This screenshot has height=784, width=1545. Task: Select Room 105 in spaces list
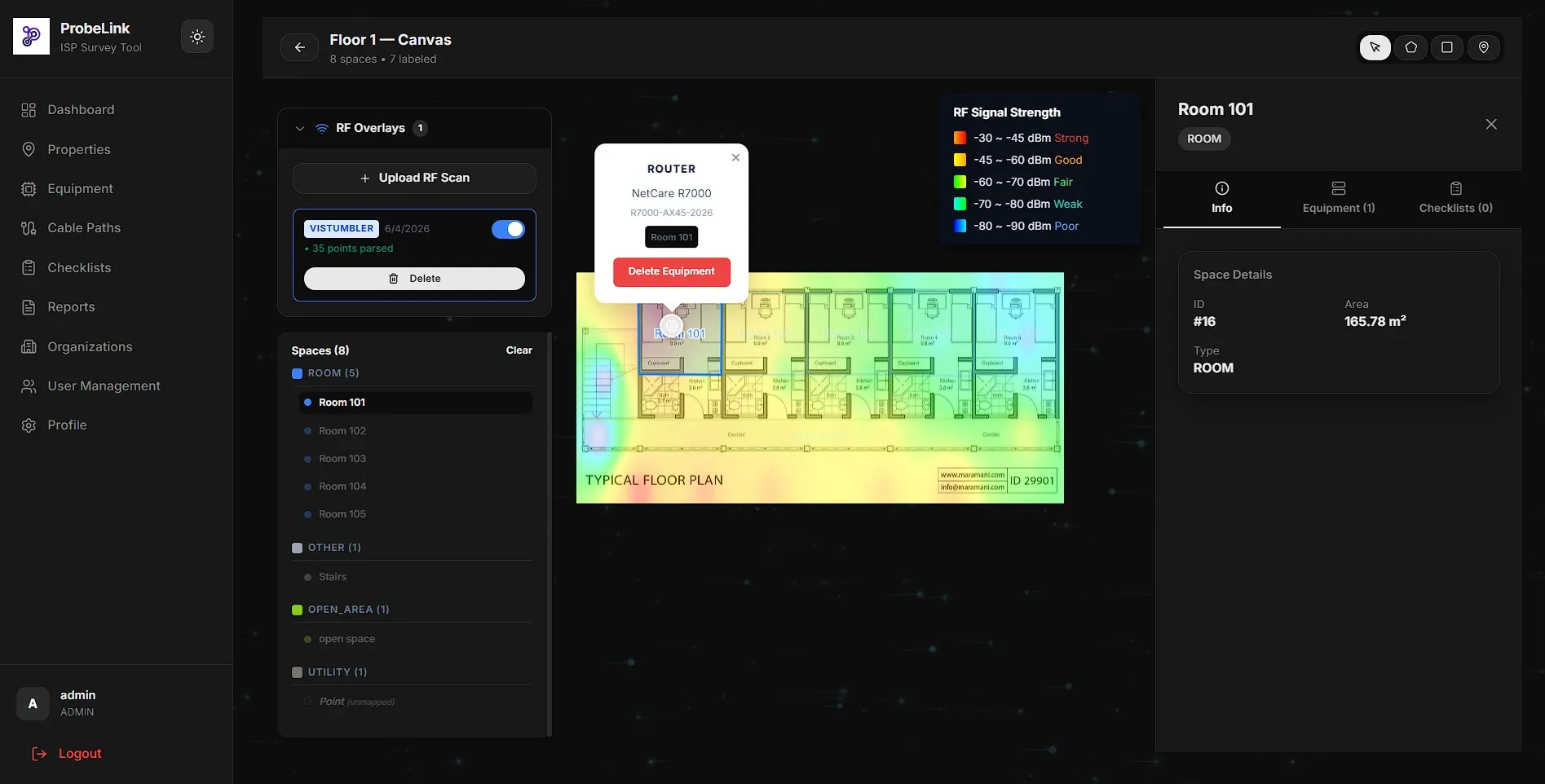pos(416,514)
